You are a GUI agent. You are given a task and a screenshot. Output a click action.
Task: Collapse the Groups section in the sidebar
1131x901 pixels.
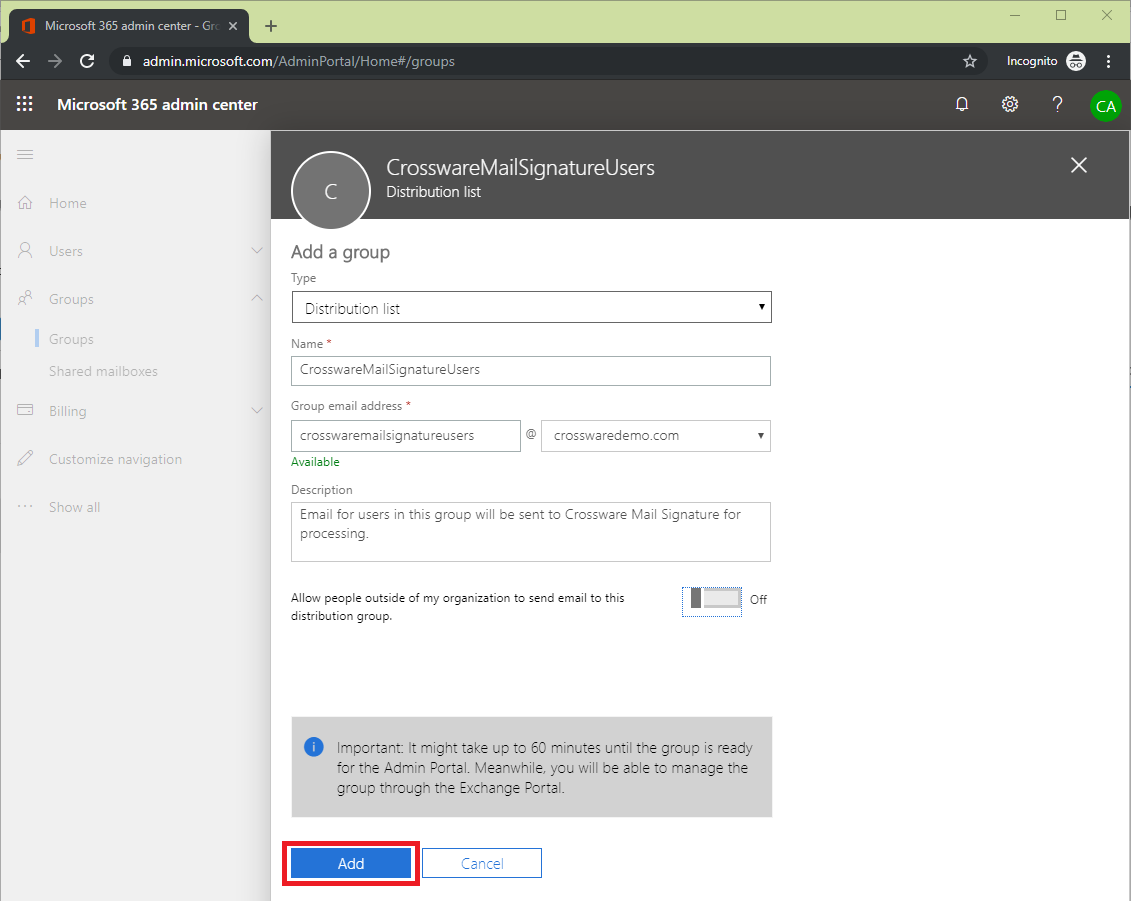click(x=257, y=298)
